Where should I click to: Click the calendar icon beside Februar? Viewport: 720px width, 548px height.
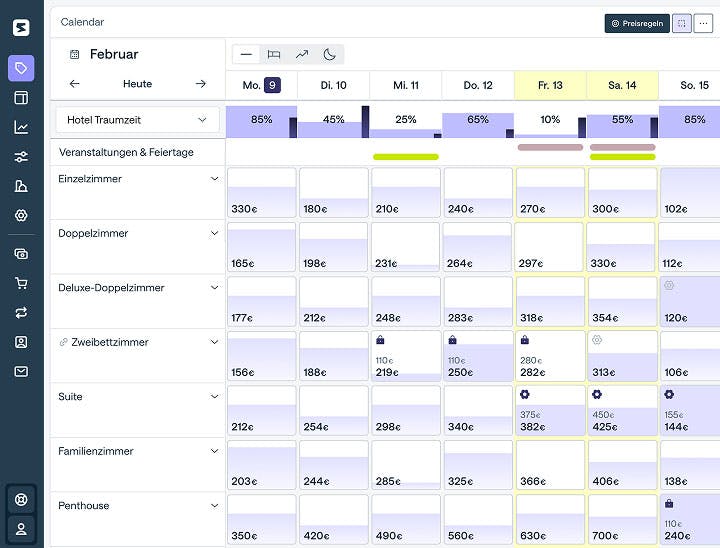pyautogui.click(x=74, y=54)
